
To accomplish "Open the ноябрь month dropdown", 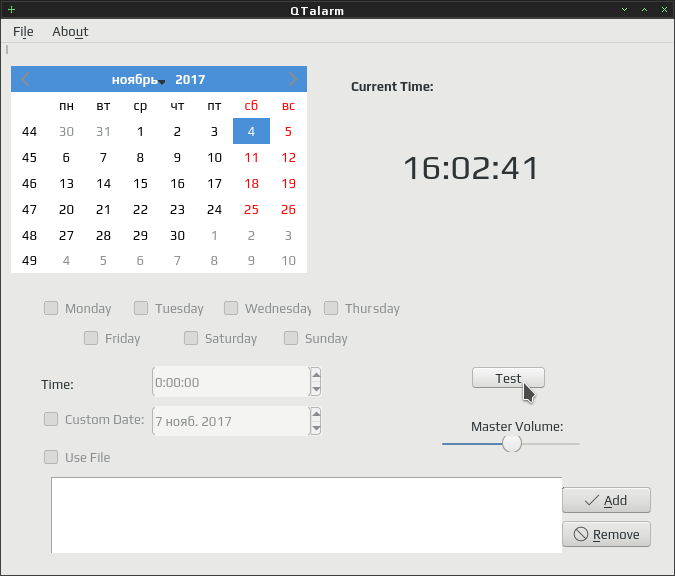I will click(138, 80).
